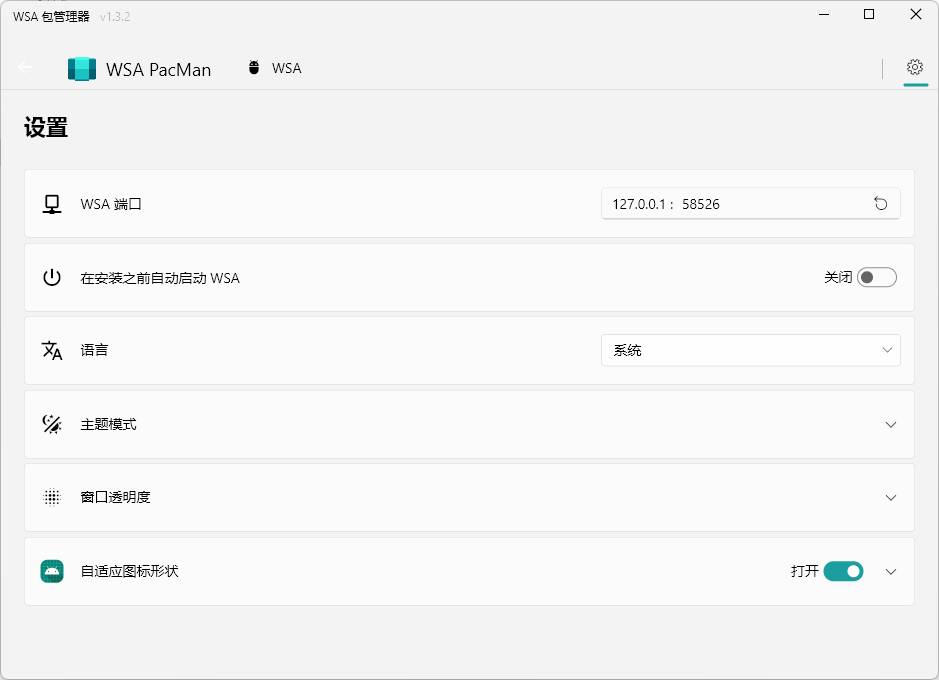Image resolution: width=939 pixels, height=680 pixels.
Task: Click the green Android adaptive icon
Action: coord(52,571)
